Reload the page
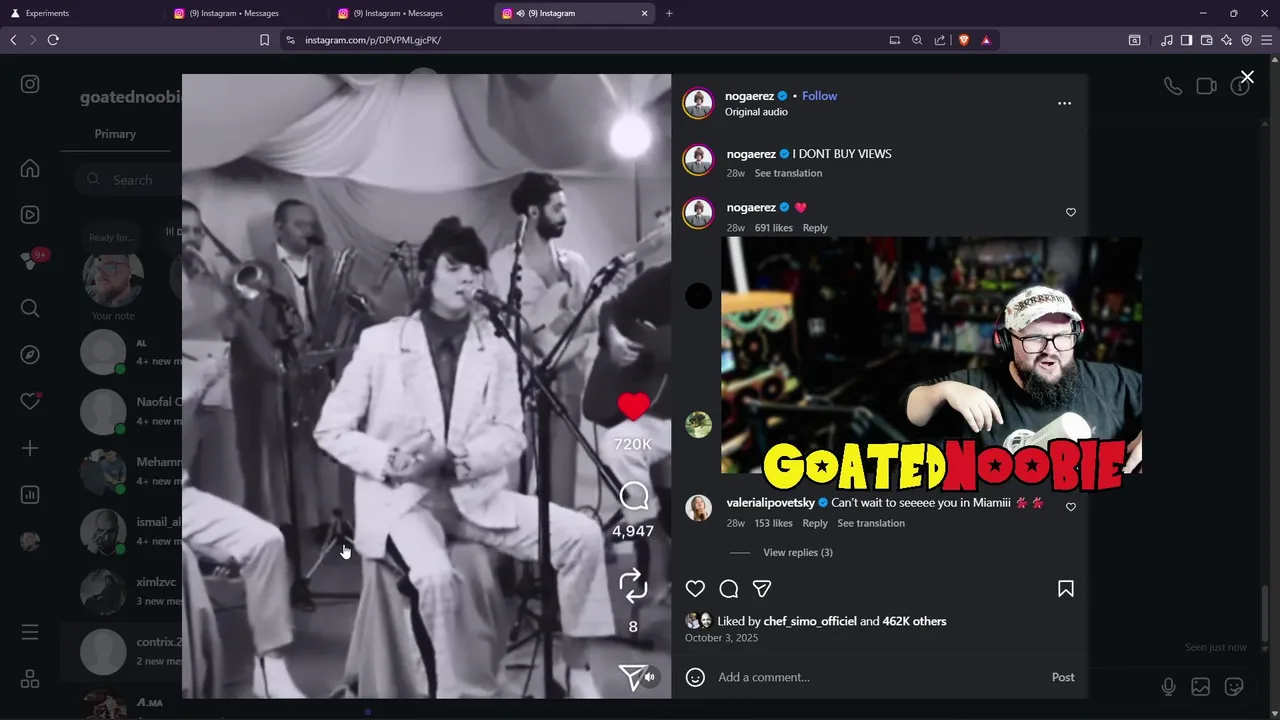 tap(53, 40)
